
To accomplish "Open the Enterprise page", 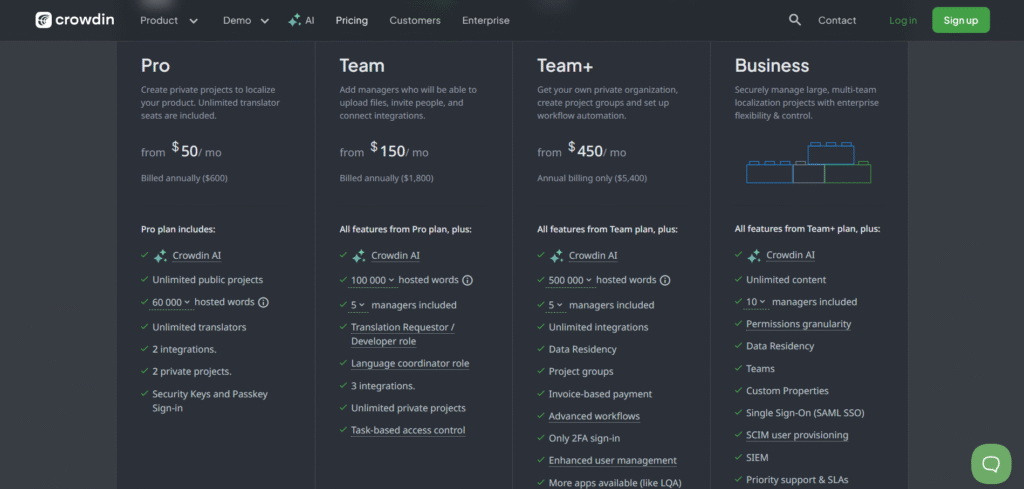I will point(486,20).
